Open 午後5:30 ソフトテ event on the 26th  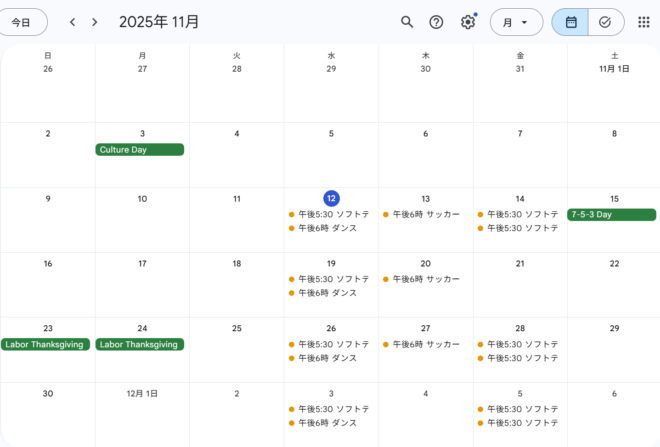pyautogui.click(x=329, y=344)
